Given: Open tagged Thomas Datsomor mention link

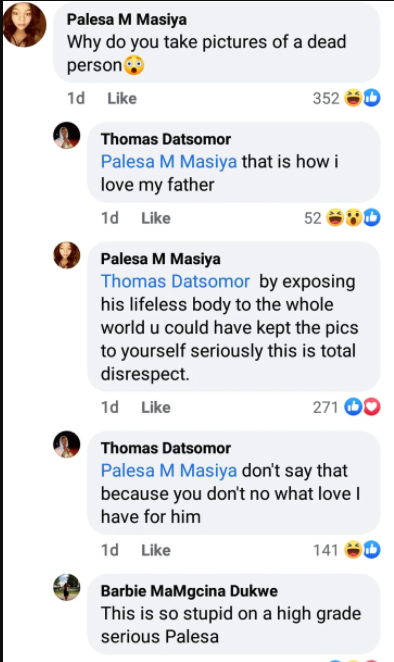Looking at the screenshot, I should tap(175, 282).
